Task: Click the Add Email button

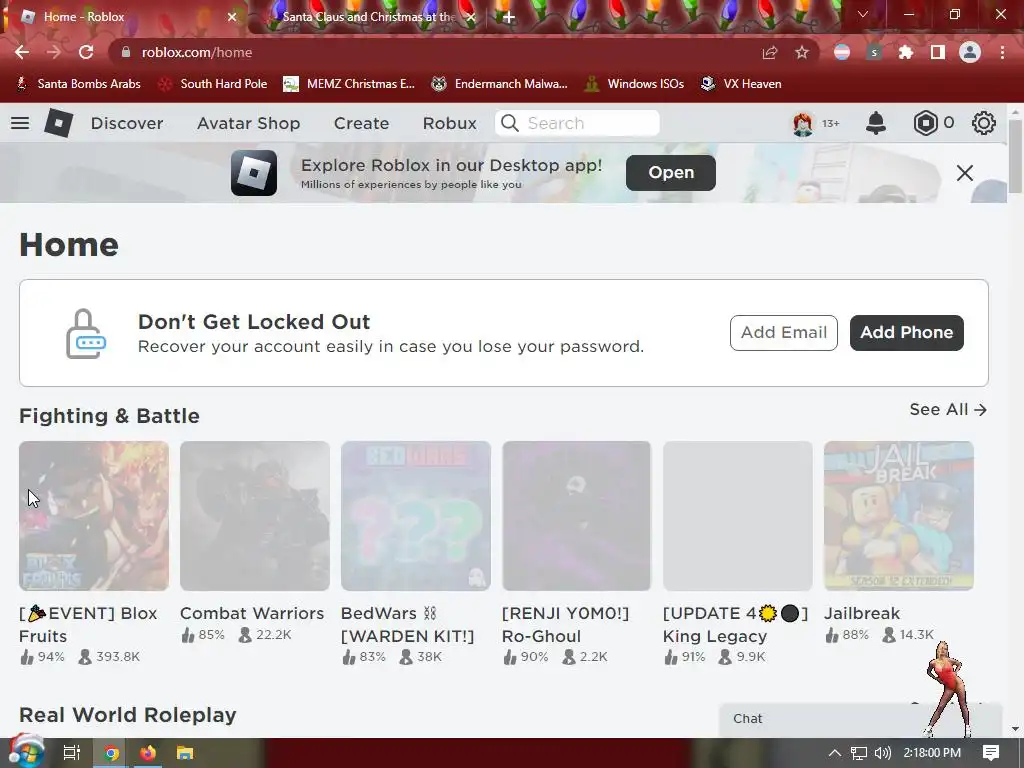Action: pos(784,332)
